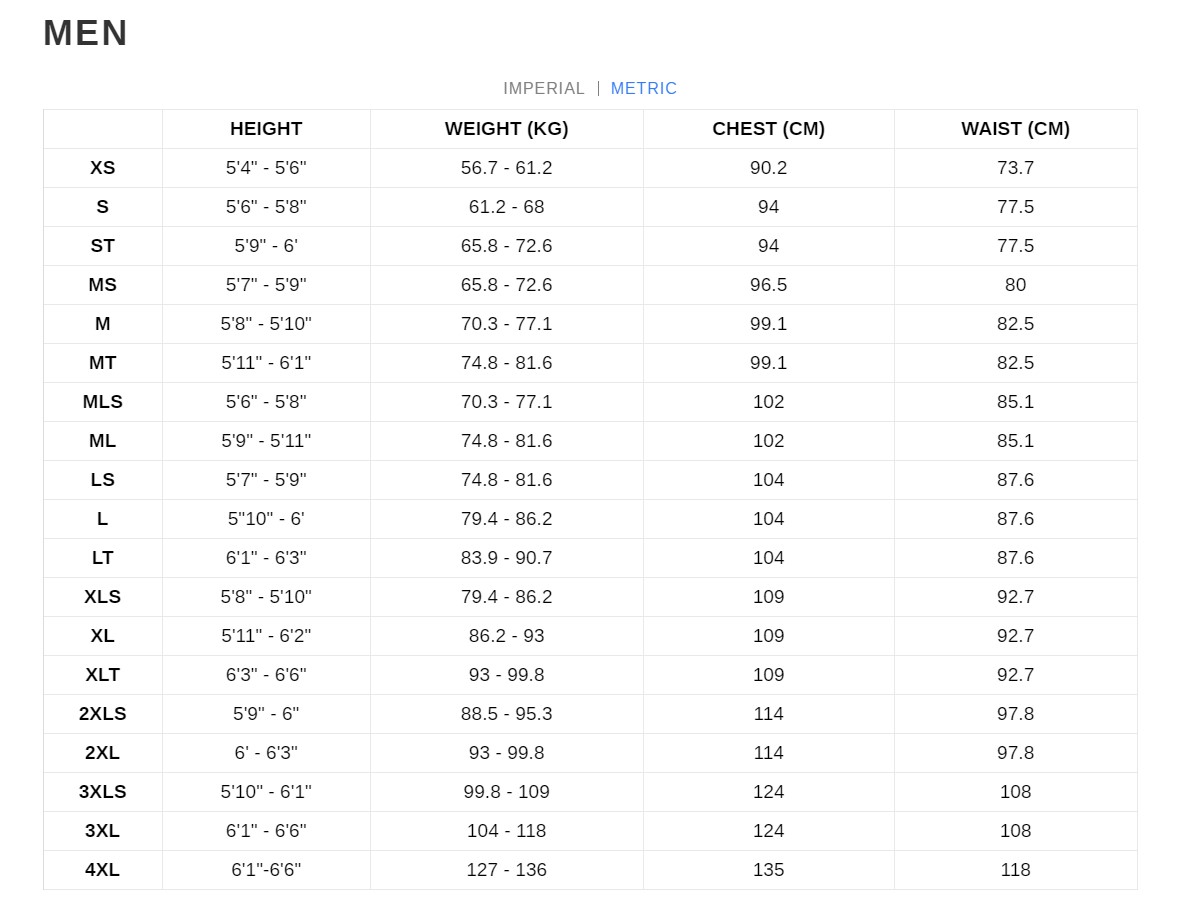Click the weight cell 56.7 - 61.2

point(506,168)
